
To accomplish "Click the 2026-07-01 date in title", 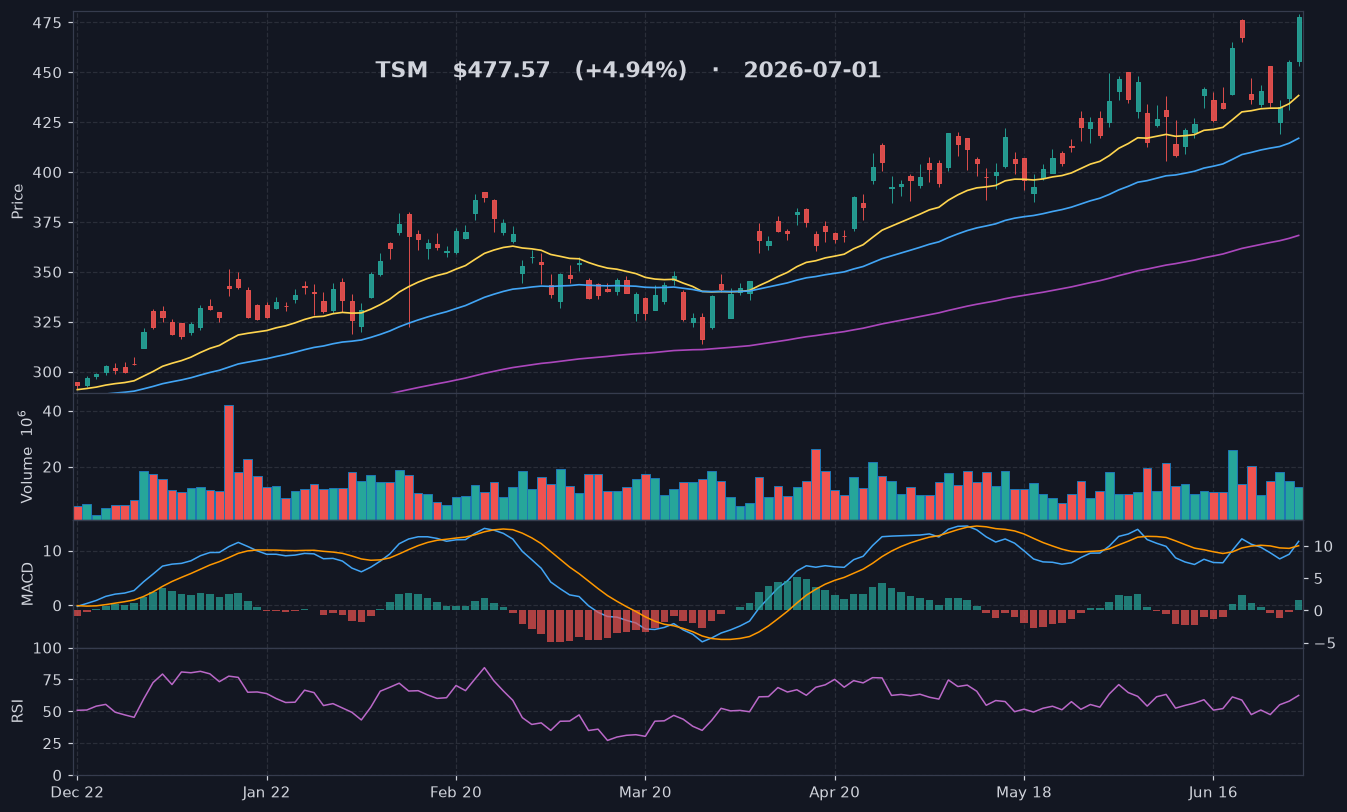I will [x=812, y=71].
